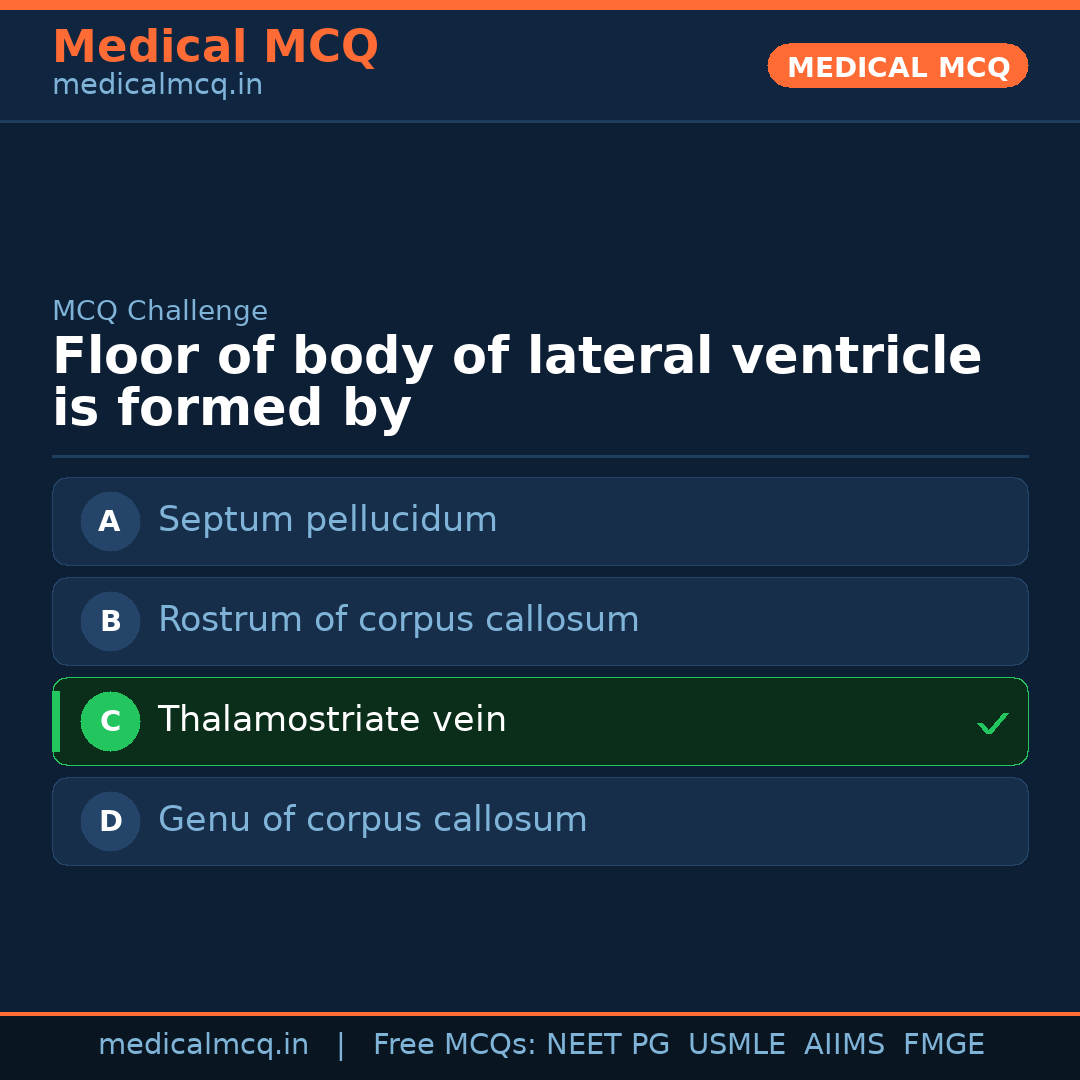Open the medicalmcq.in footer link
Screen dimensions: 1080x1080
click(203, 1043)
